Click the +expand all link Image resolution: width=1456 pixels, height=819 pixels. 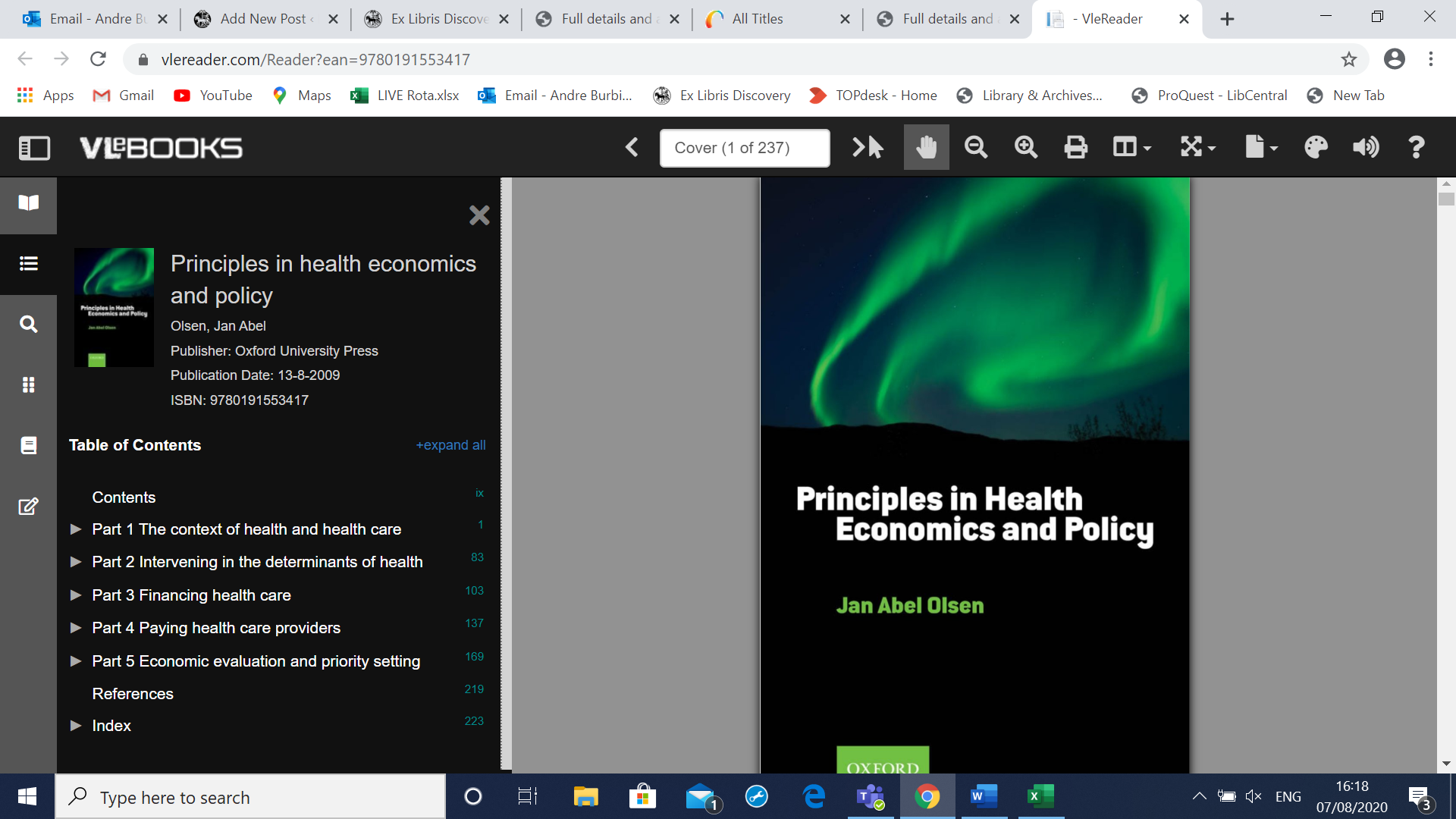coord(450,445)
